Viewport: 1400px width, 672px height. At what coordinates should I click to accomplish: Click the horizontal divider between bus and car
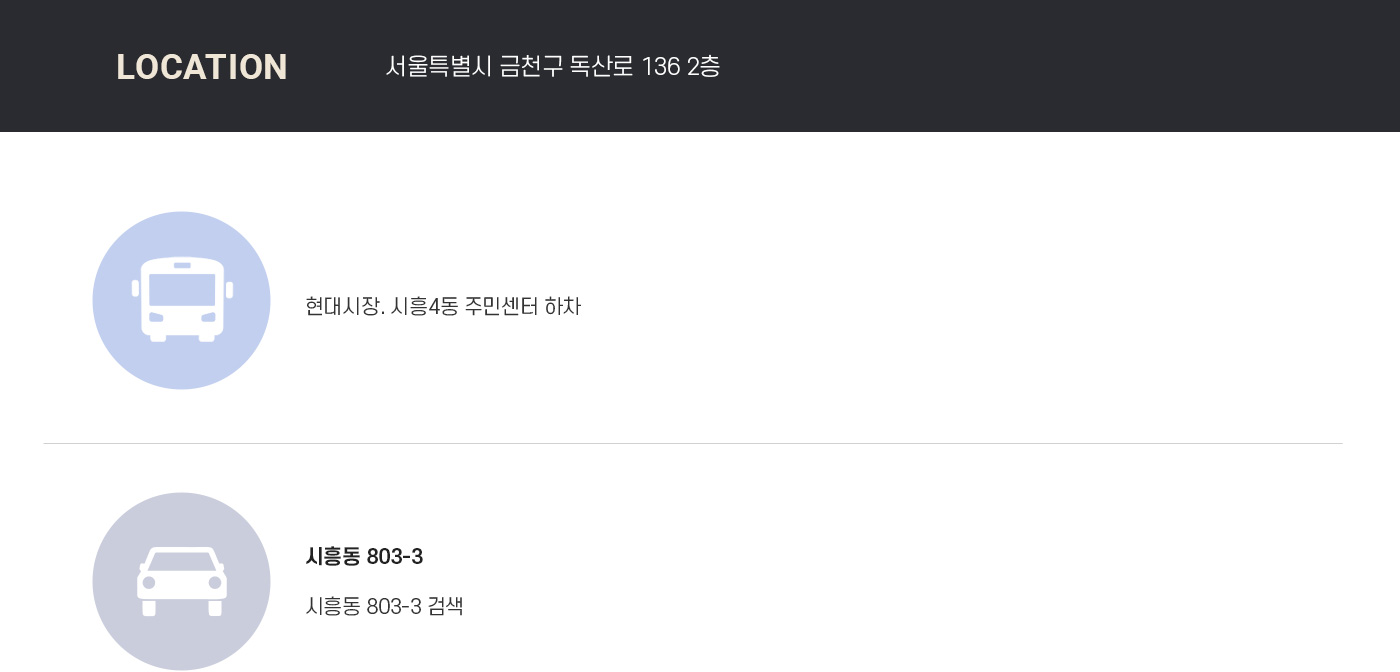pyautogui.click(x=693, y=443)
